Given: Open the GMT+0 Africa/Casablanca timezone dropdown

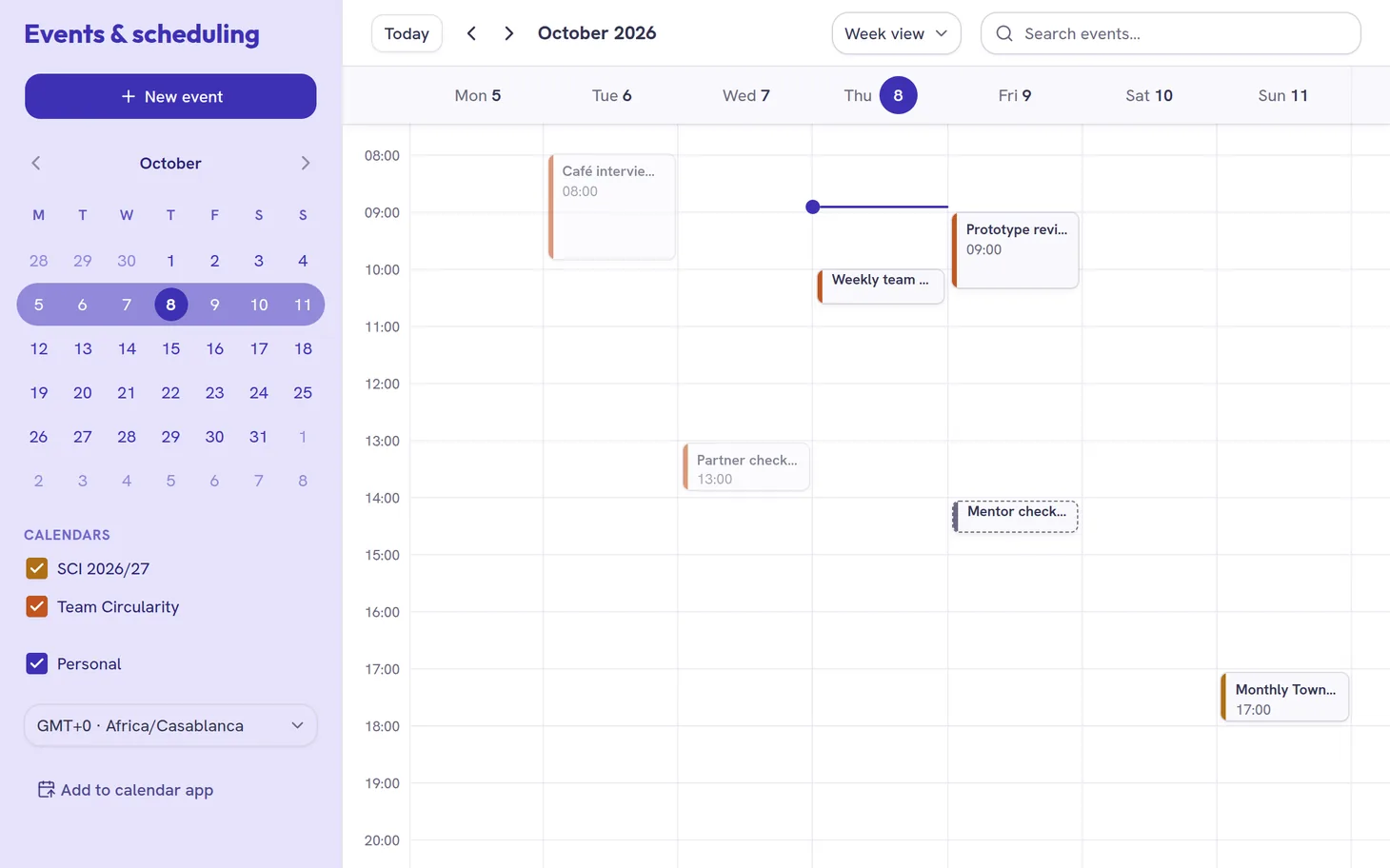Looking at the screenshot, I should coord(170,725).
